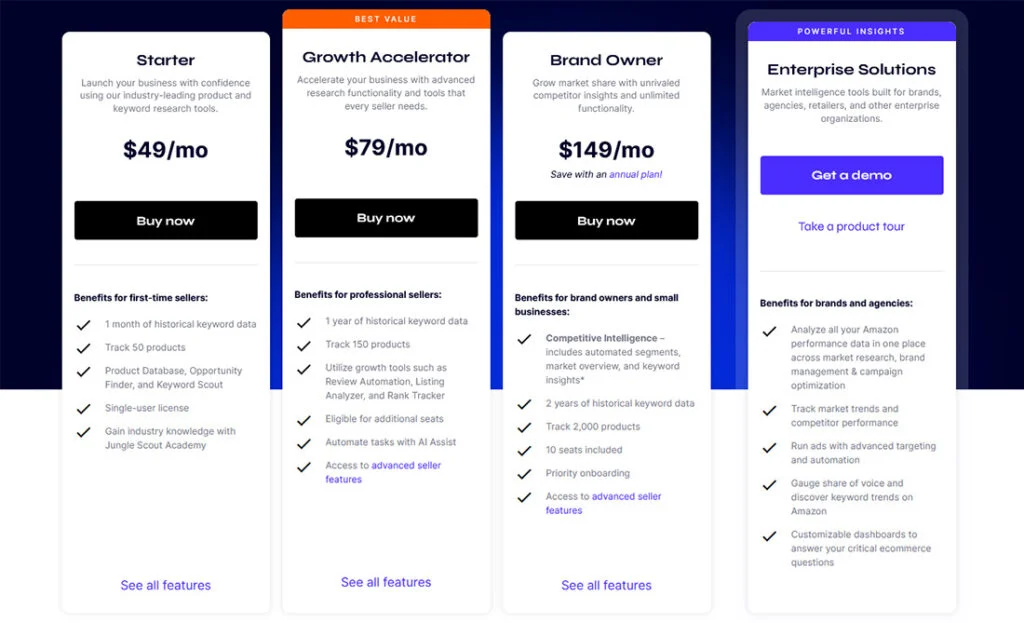This screenshot has width=1024, height=623.
Task: Click 'Buy now' for Growth Accelerator
Action: 386,217
